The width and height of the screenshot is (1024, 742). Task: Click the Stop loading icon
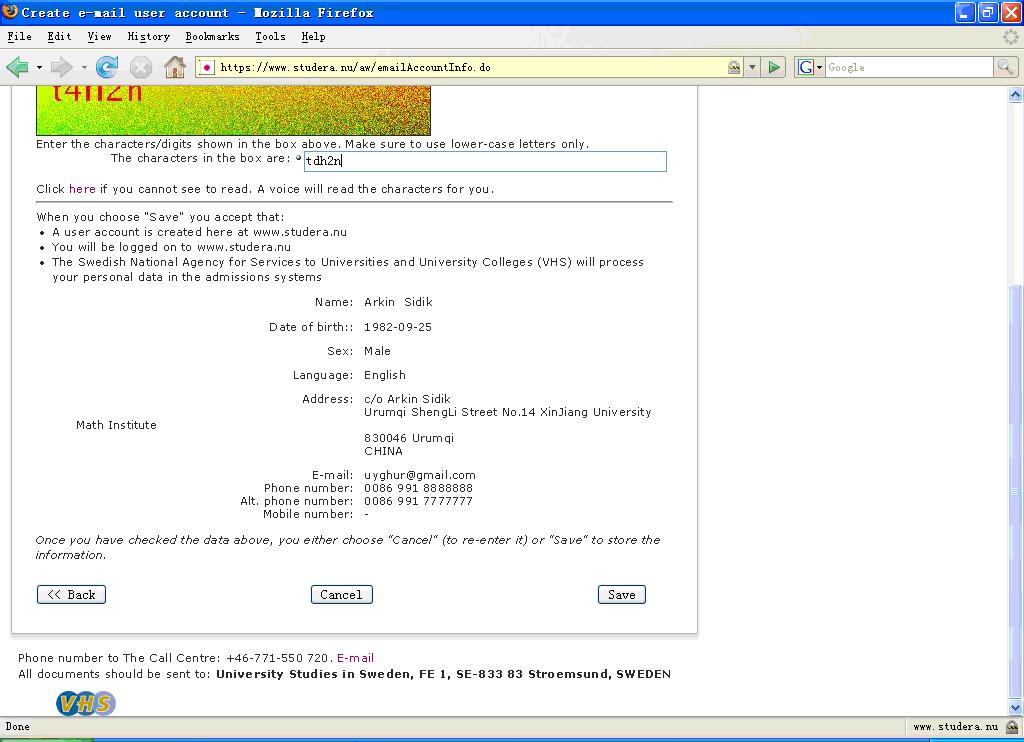pyautogui.click(x=140, y=67)
